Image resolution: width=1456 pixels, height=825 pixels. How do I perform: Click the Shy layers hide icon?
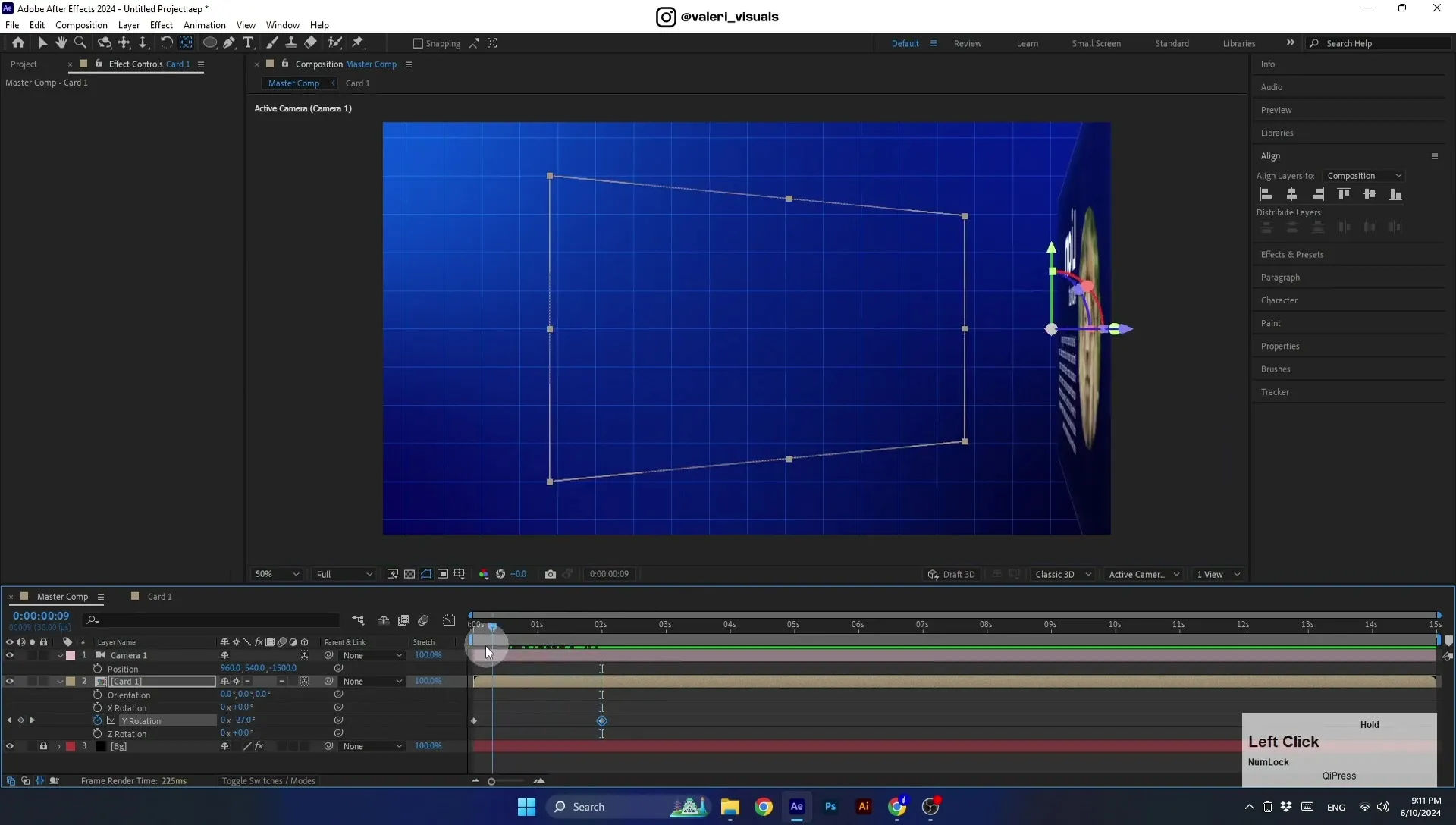click(x=384, y=620)
